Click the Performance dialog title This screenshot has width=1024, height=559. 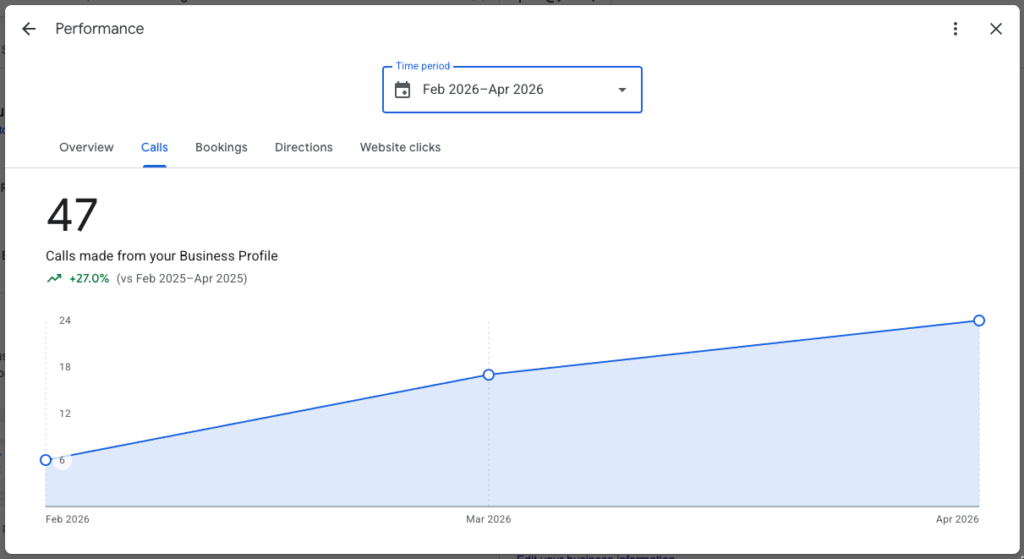tap(99, 29)
